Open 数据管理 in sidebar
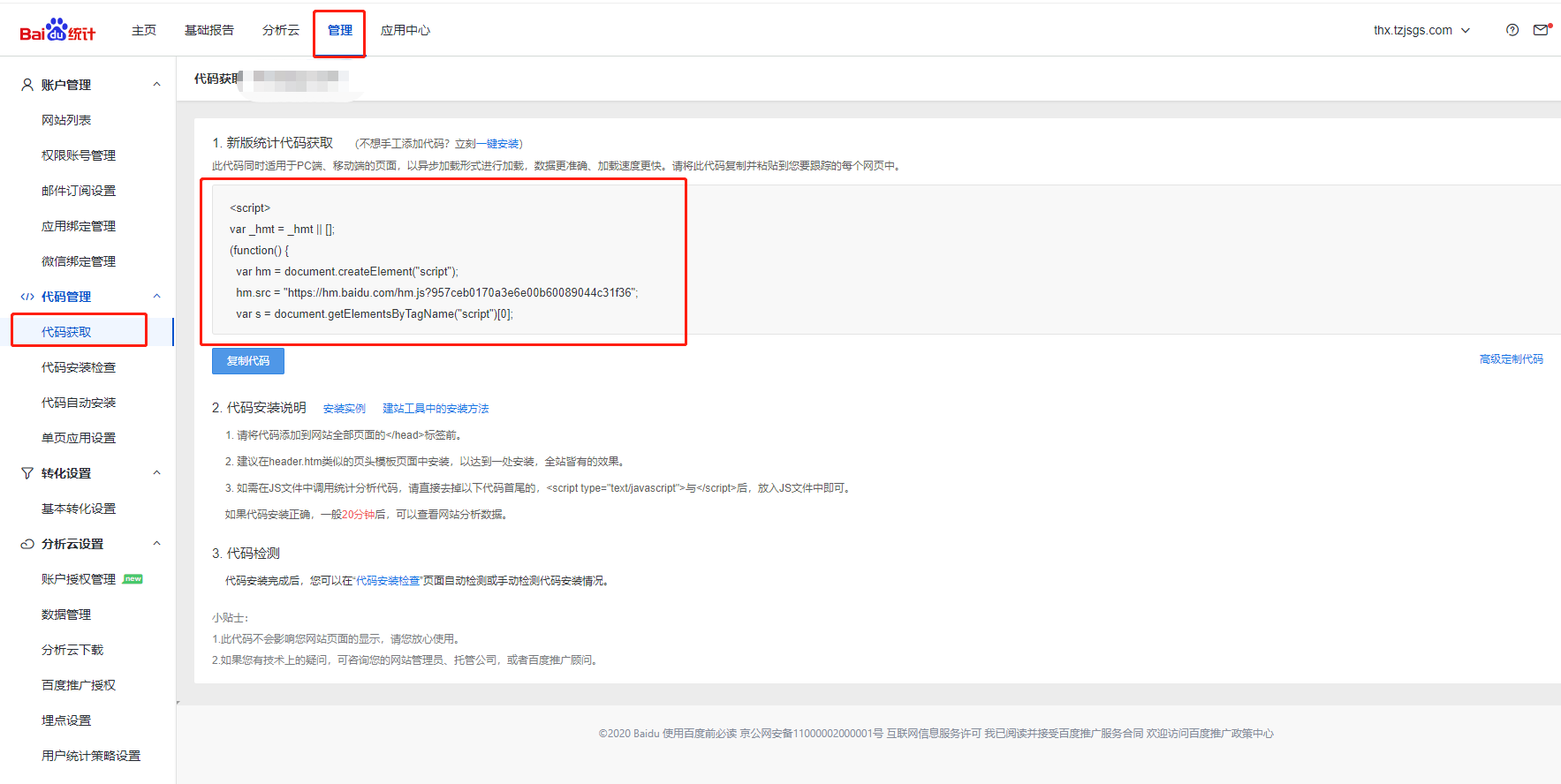Screen dimensions: 1561x784 coord(66,614)
